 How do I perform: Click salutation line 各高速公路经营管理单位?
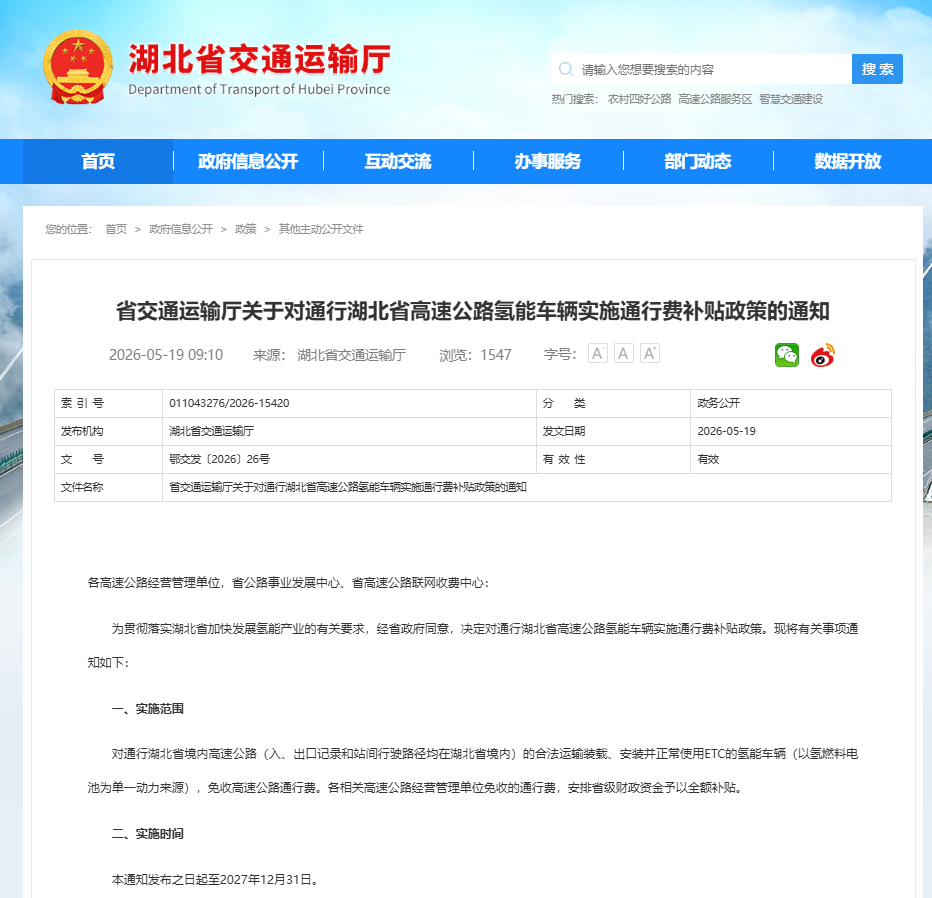[x=288, y=583]
